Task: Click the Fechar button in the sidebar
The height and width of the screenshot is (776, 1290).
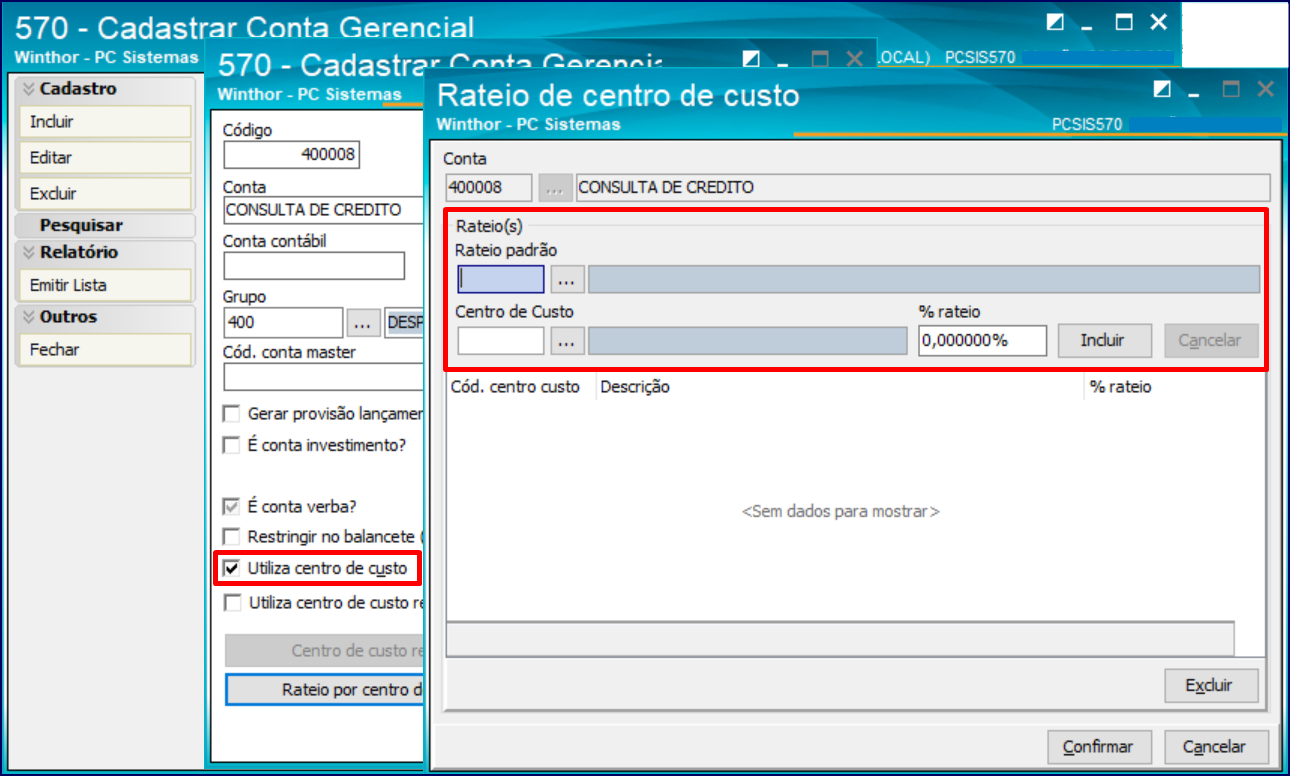Action: tap(105, 350)
